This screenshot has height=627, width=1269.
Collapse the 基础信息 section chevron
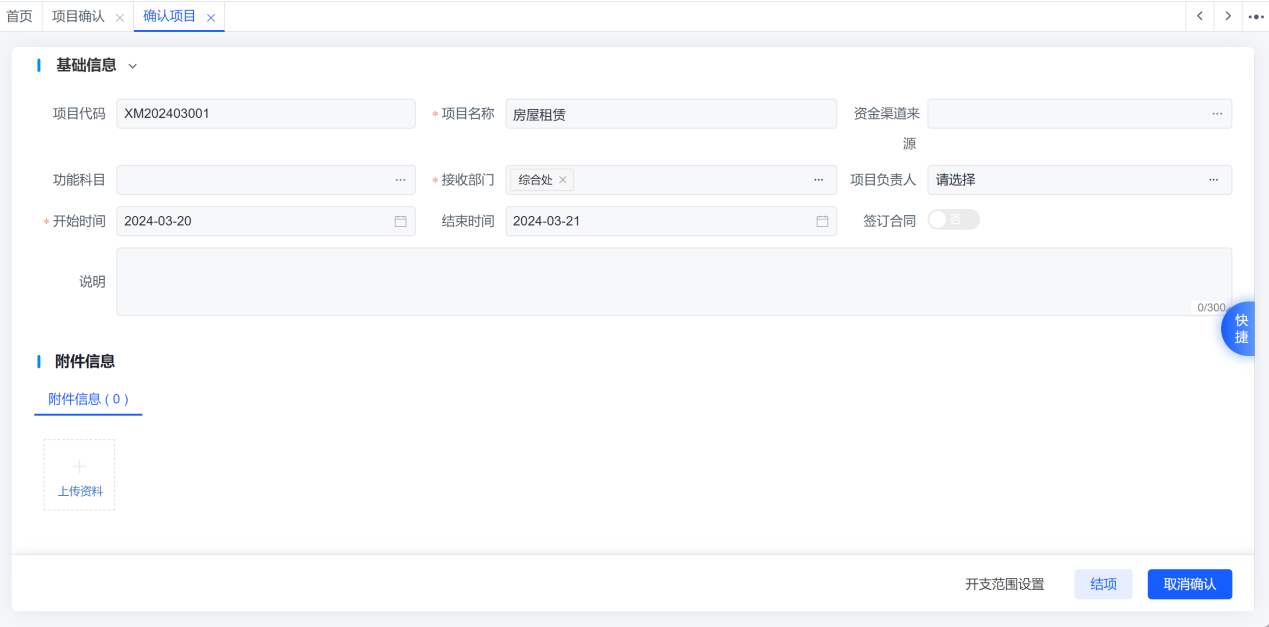[133, 66]
